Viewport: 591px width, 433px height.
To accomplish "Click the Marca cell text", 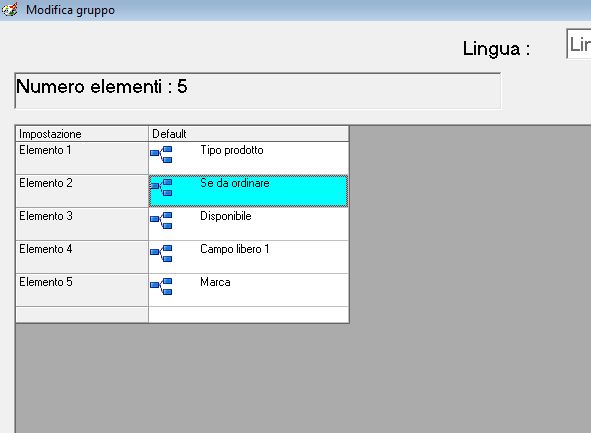I will tap(215, 282).
